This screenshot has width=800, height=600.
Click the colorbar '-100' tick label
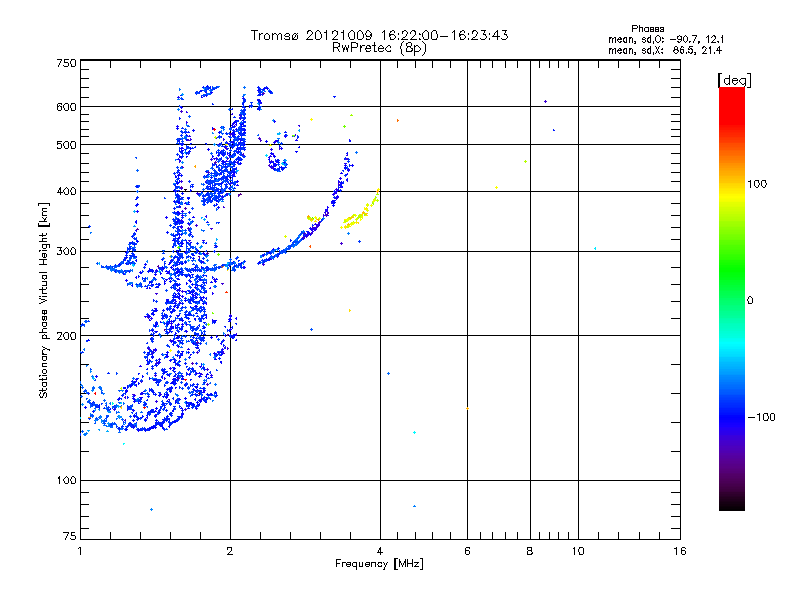coord(761,417)
